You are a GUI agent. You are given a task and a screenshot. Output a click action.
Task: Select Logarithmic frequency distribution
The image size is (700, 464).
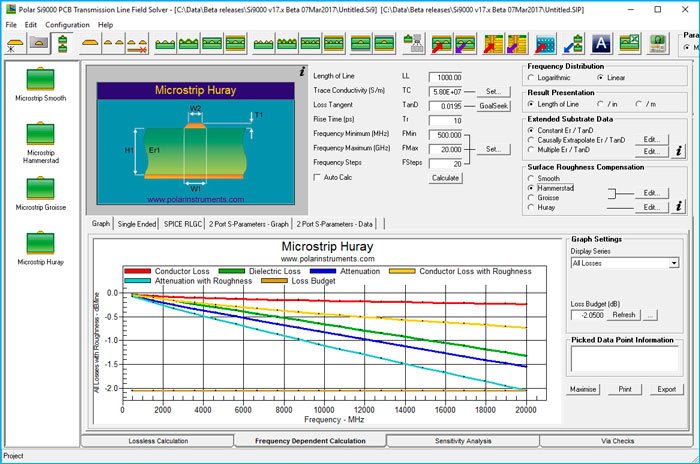coord(531,78)
